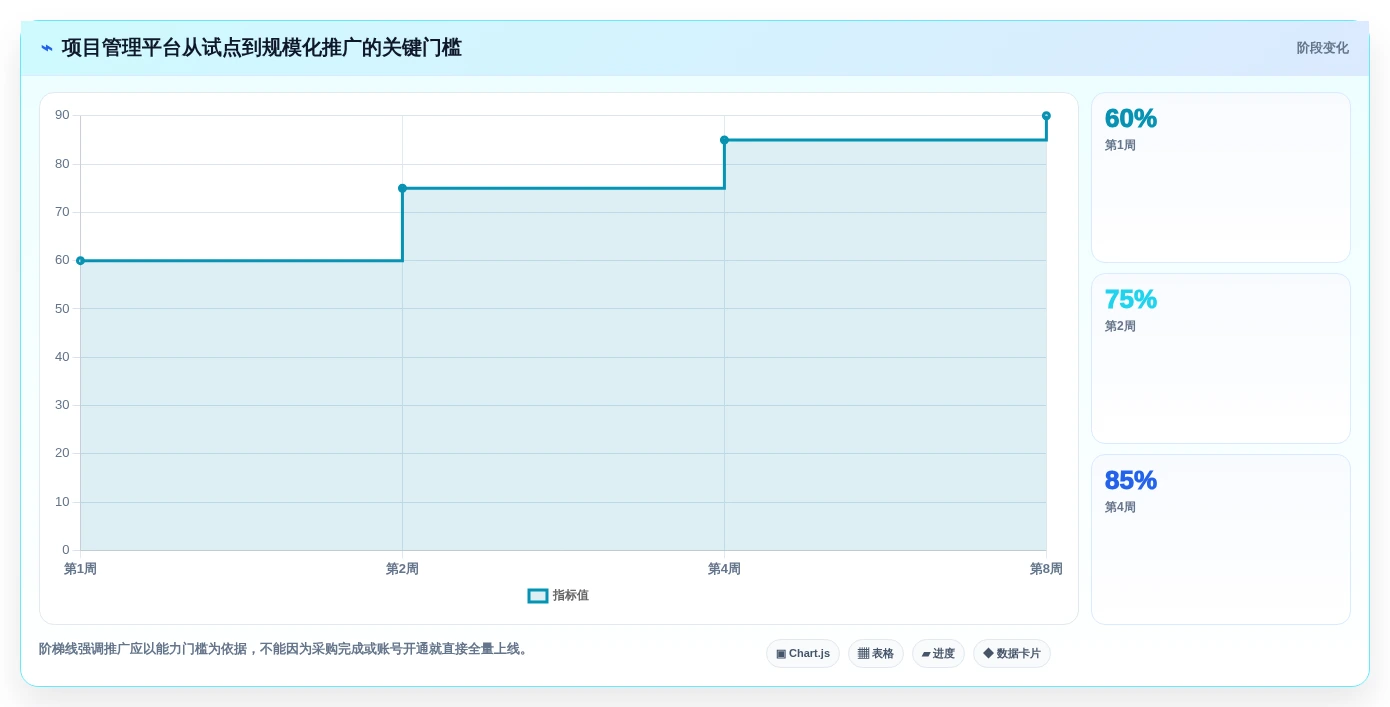Click the 第1周 x-axis label
Image resolution: width=1390 pixels, height=707 pixels.
(x=80, y=569)
